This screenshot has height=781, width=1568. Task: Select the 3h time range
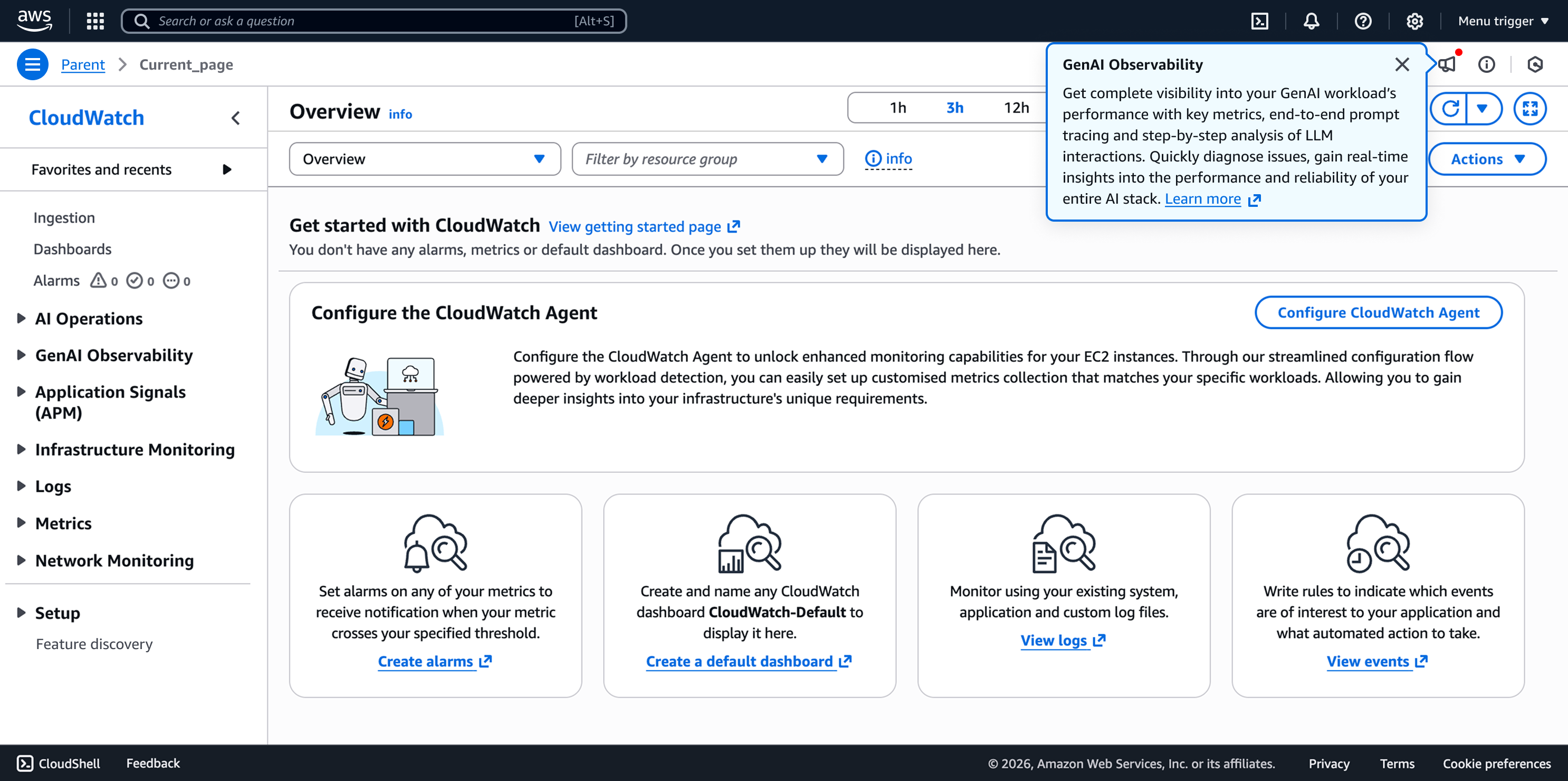click(x=954, y=108)
